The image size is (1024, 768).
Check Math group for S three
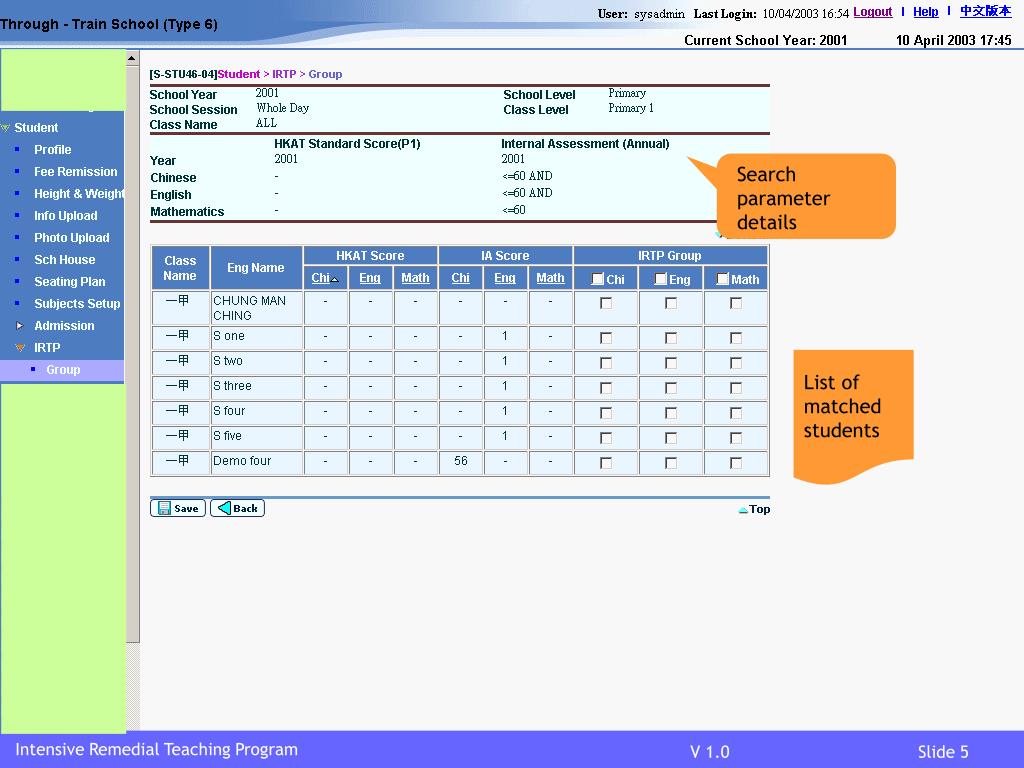point(736,388)
